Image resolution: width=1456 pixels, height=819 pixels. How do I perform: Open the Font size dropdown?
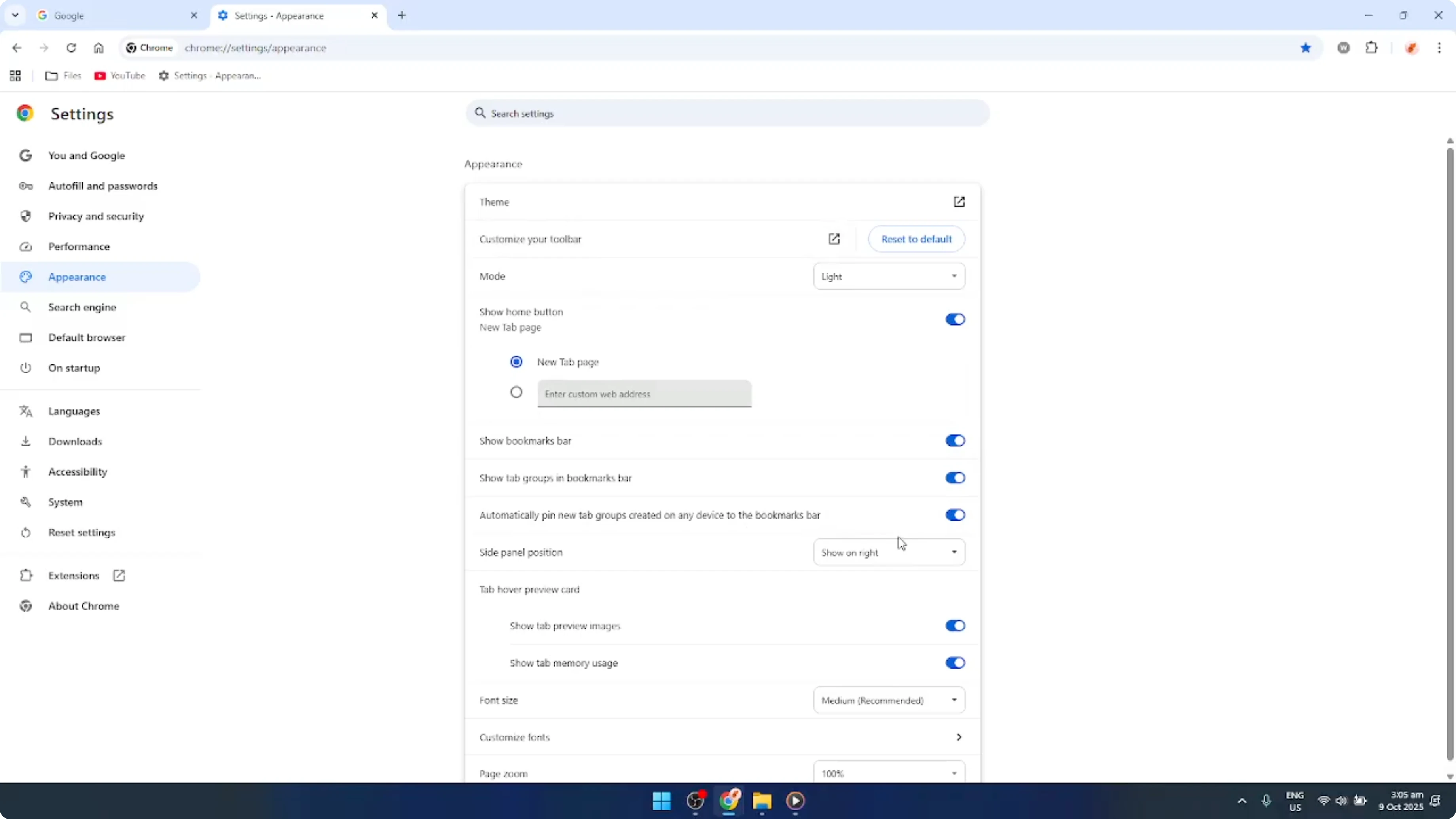click(x=889, y=700)
